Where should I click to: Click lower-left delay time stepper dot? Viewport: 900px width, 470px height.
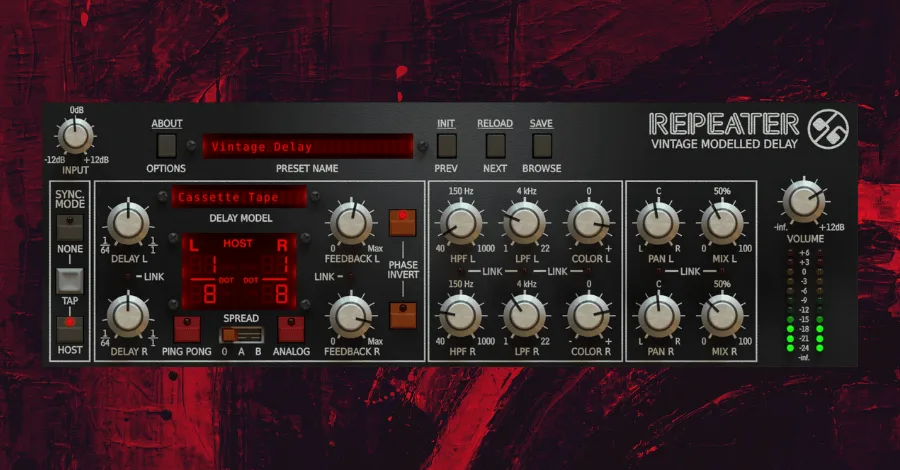tap(173, 303)
